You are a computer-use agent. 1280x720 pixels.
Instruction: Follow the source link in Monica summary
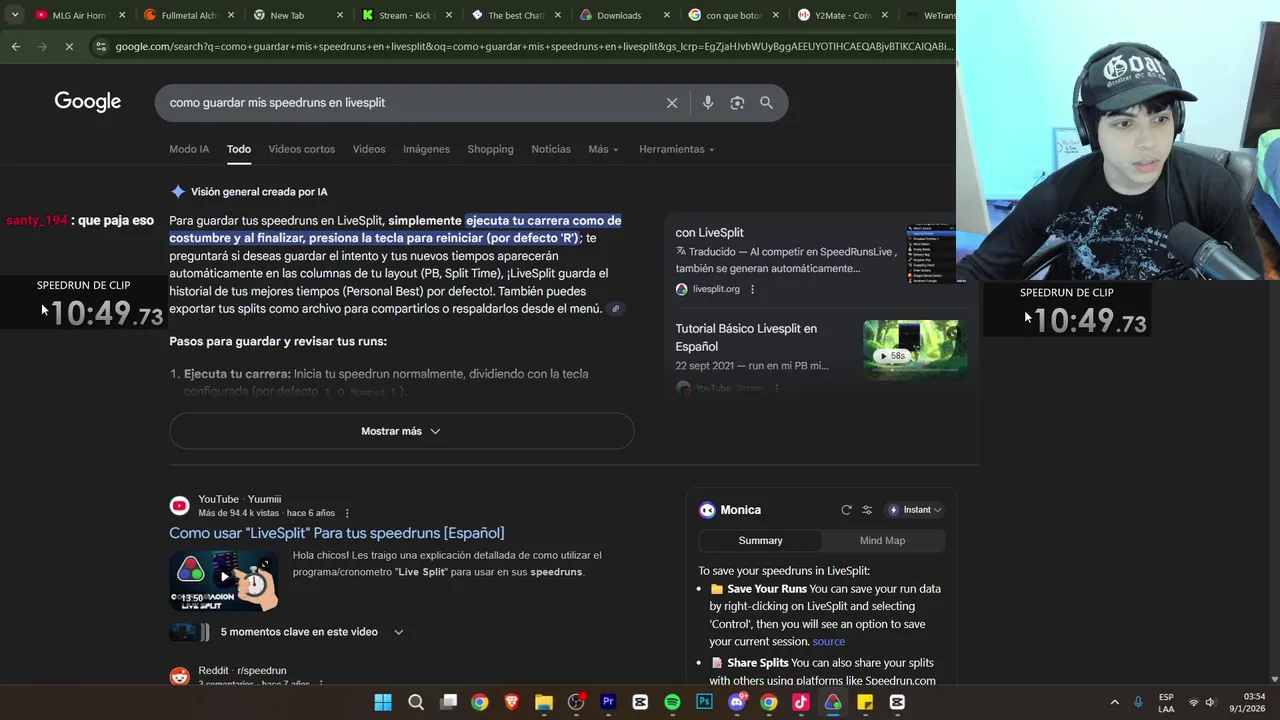click(x=828, y=642)
